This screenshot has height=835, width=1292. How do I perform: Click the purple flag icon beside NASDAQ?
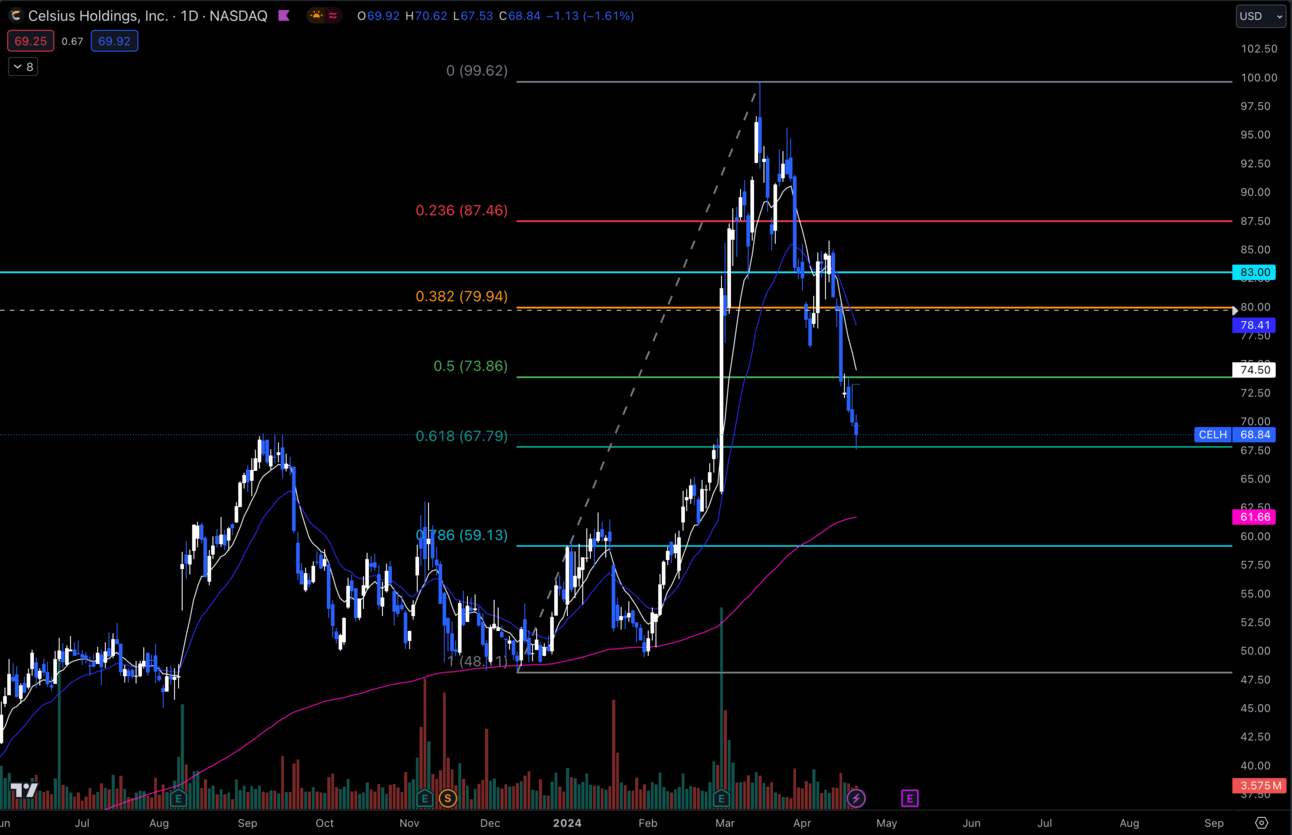(x=284, y=16)
